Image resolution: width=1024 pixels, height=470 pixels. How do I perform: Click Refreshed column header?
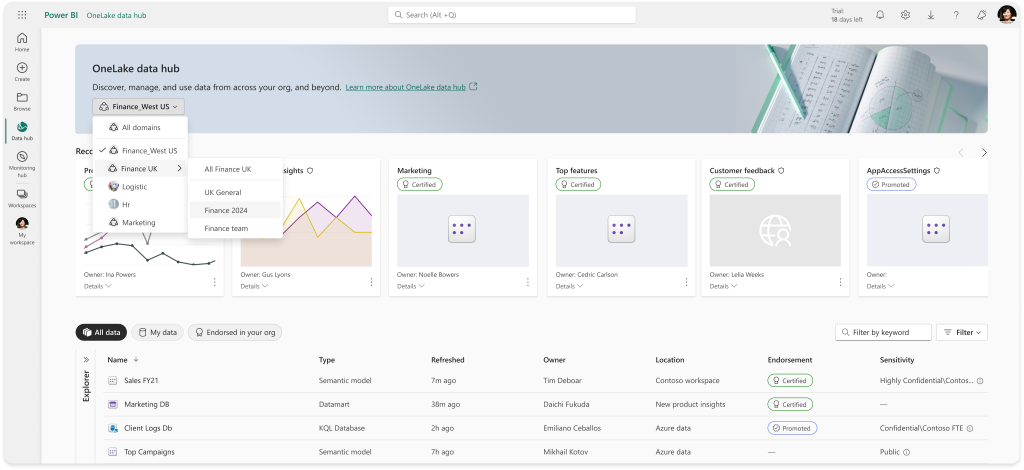(x=448, y=360)
